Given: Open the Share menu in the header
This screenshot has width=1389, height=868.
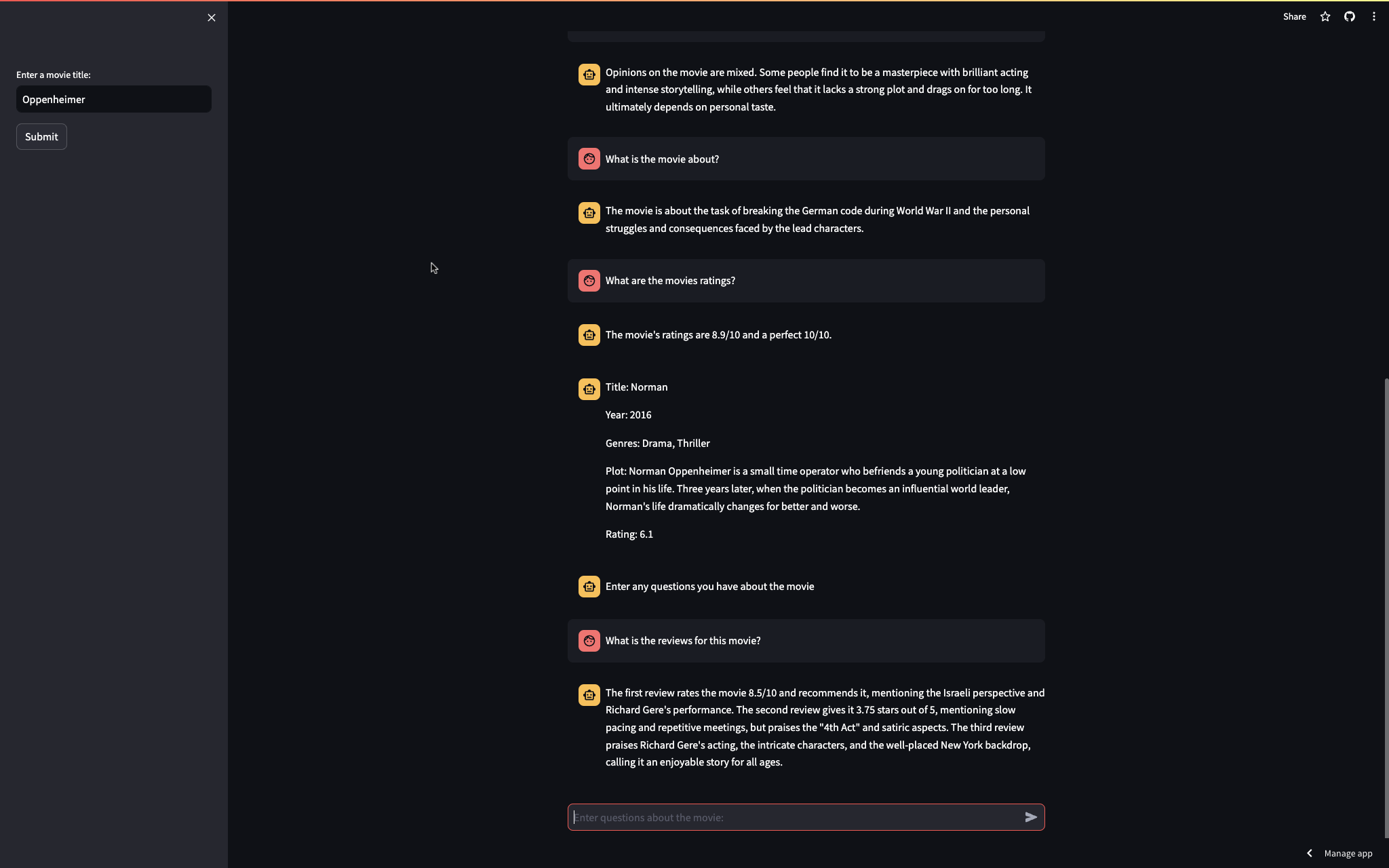Looking at the screenshot, I should (1294, 16).
